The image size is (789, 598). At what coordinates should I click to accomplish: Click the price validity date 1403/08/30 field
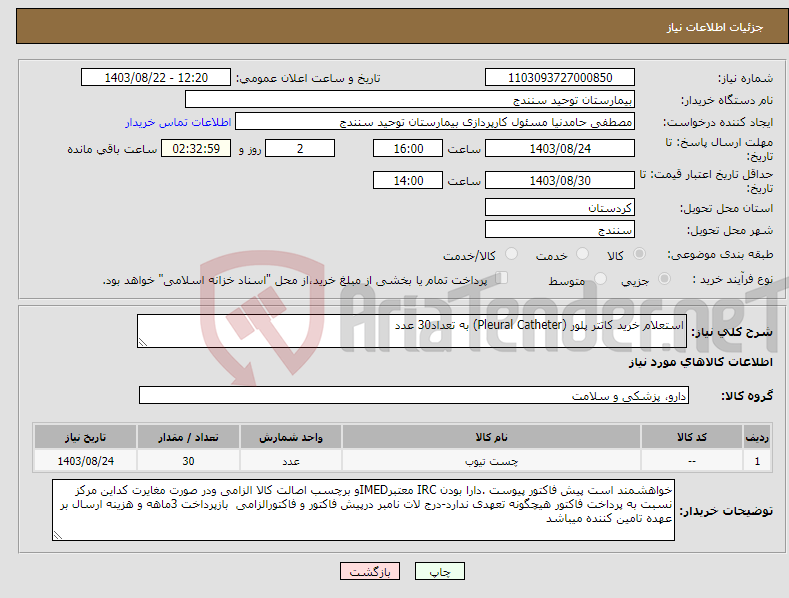(x=560, y=180)
